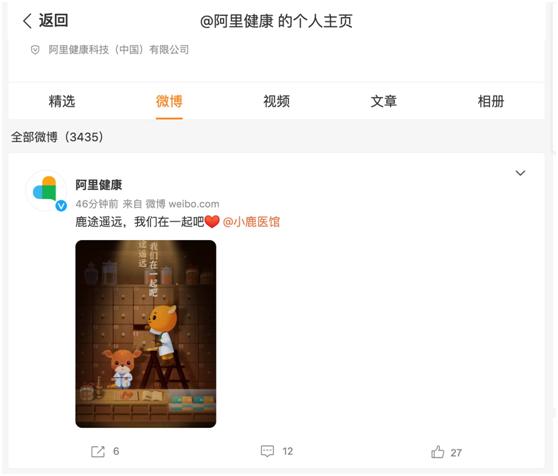Like the post with thumbs-up icon

coord(437,452)
